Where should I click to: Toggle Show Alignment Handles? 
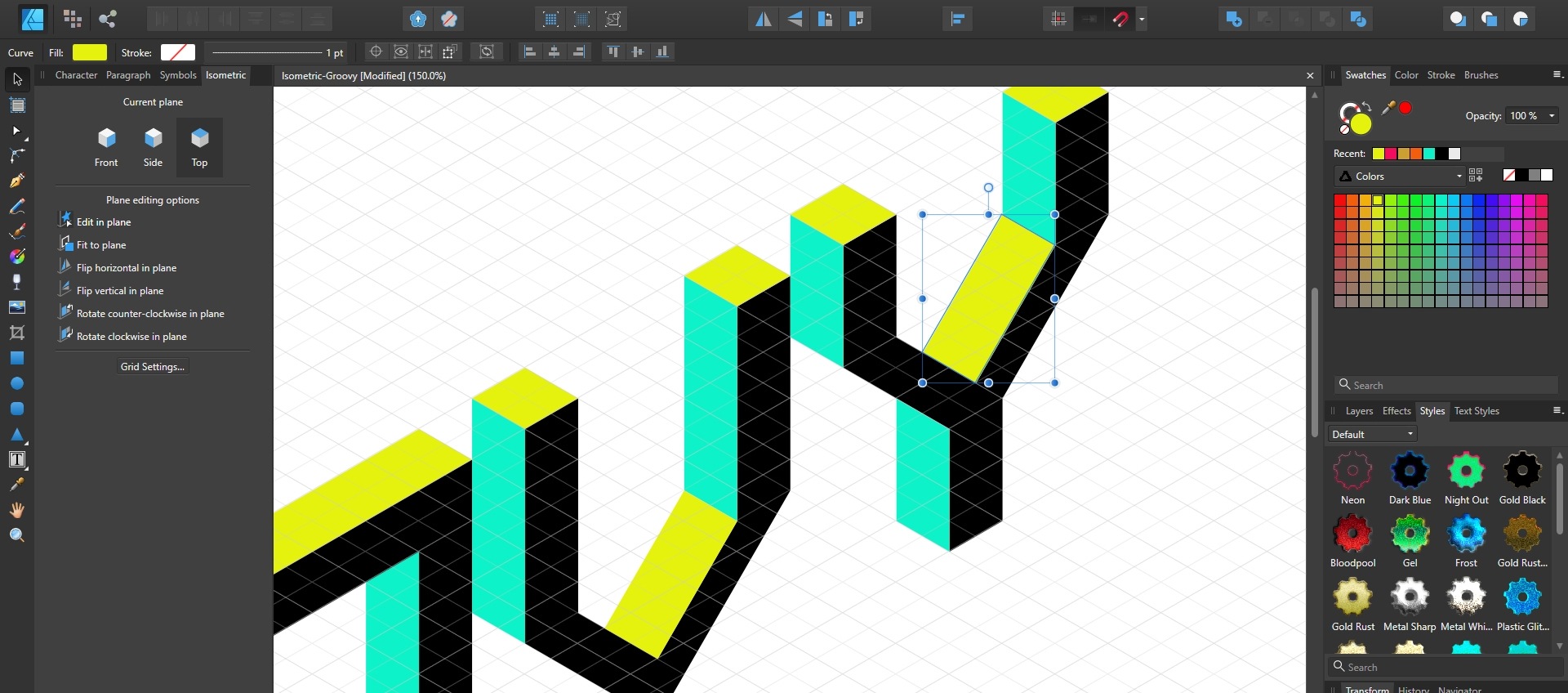tap(425, 51)
